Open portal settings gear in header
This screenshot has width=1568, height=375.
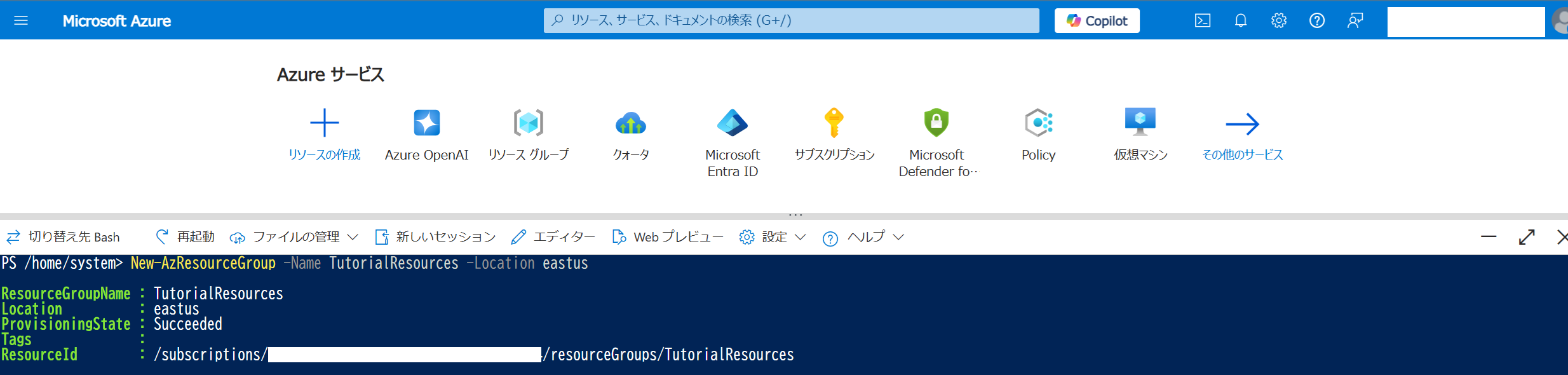pos(1279,20)
